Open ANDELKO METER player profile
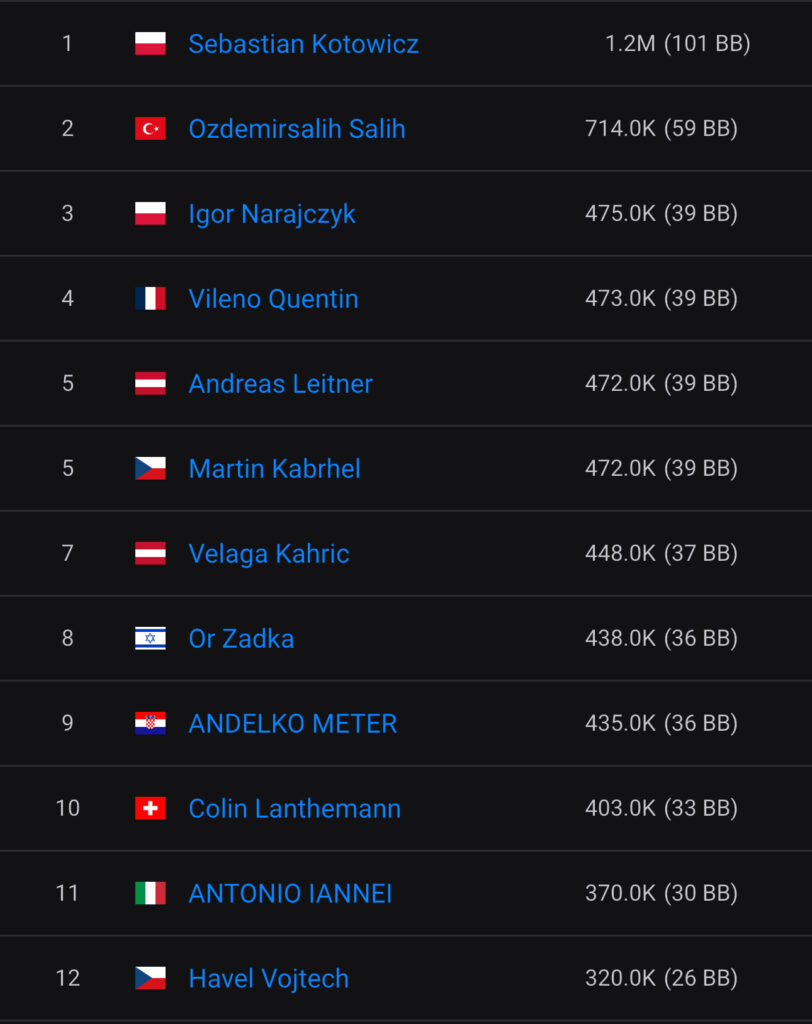Viewport: 812px width, 1024px height. [x=293, y=724]
